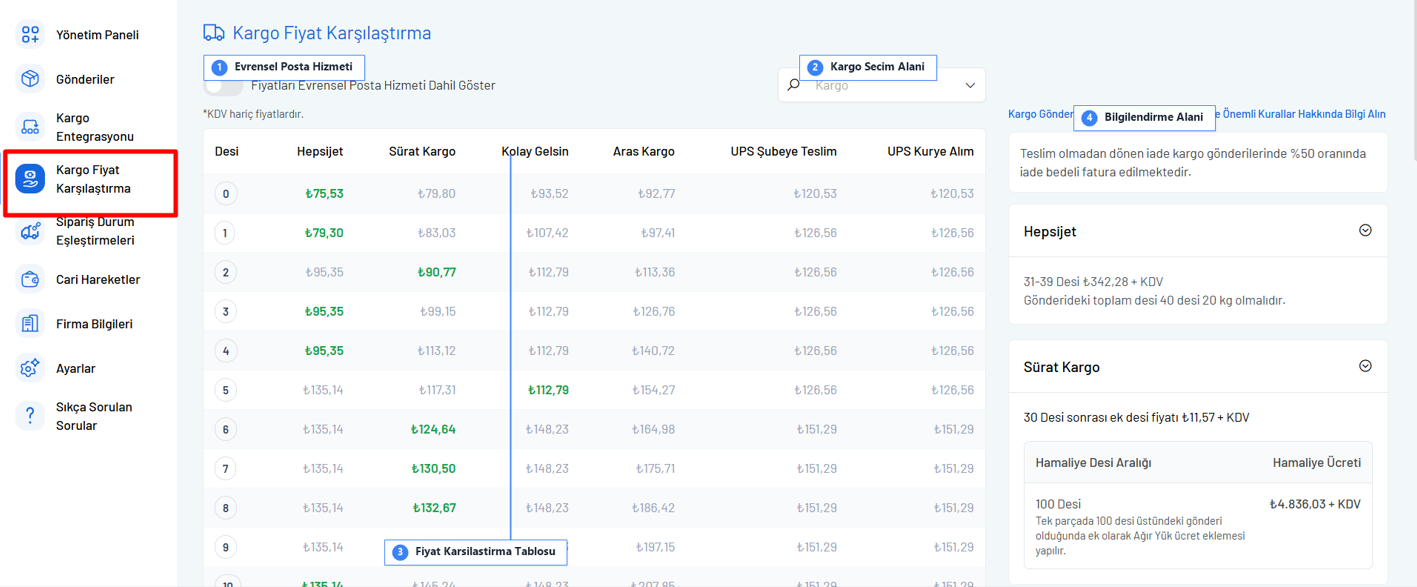
Task: Click the Hepsijet column header
Action: (x=319, y=152)
